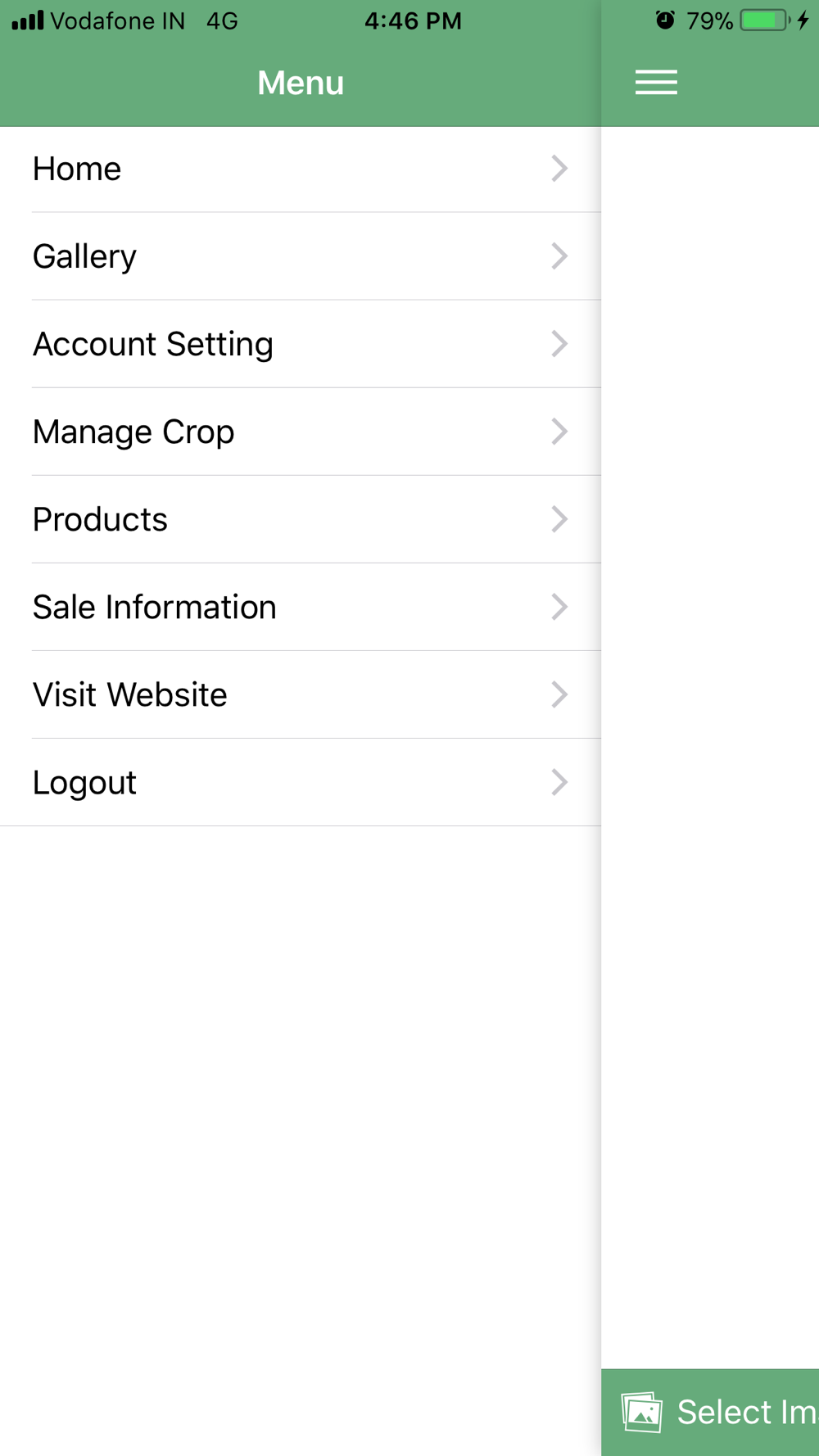The image size is (819, 1456).
Task: Go to Account Setting
Action: (301, 344)
